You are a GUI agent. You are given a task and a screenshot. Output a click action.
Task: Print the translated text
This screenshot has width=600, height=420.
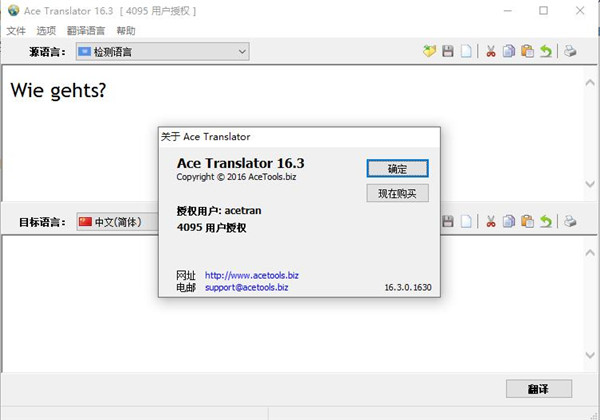pyautogui.click(x=570, y=221)
